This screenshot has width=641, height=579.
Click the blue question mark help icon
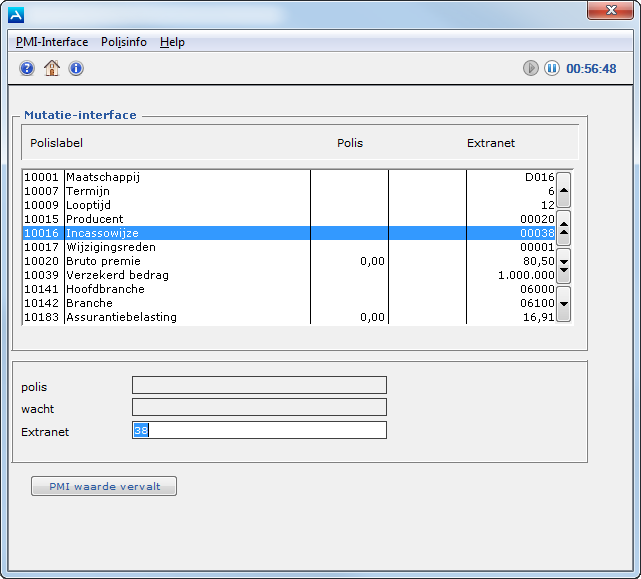pos(27,68)
